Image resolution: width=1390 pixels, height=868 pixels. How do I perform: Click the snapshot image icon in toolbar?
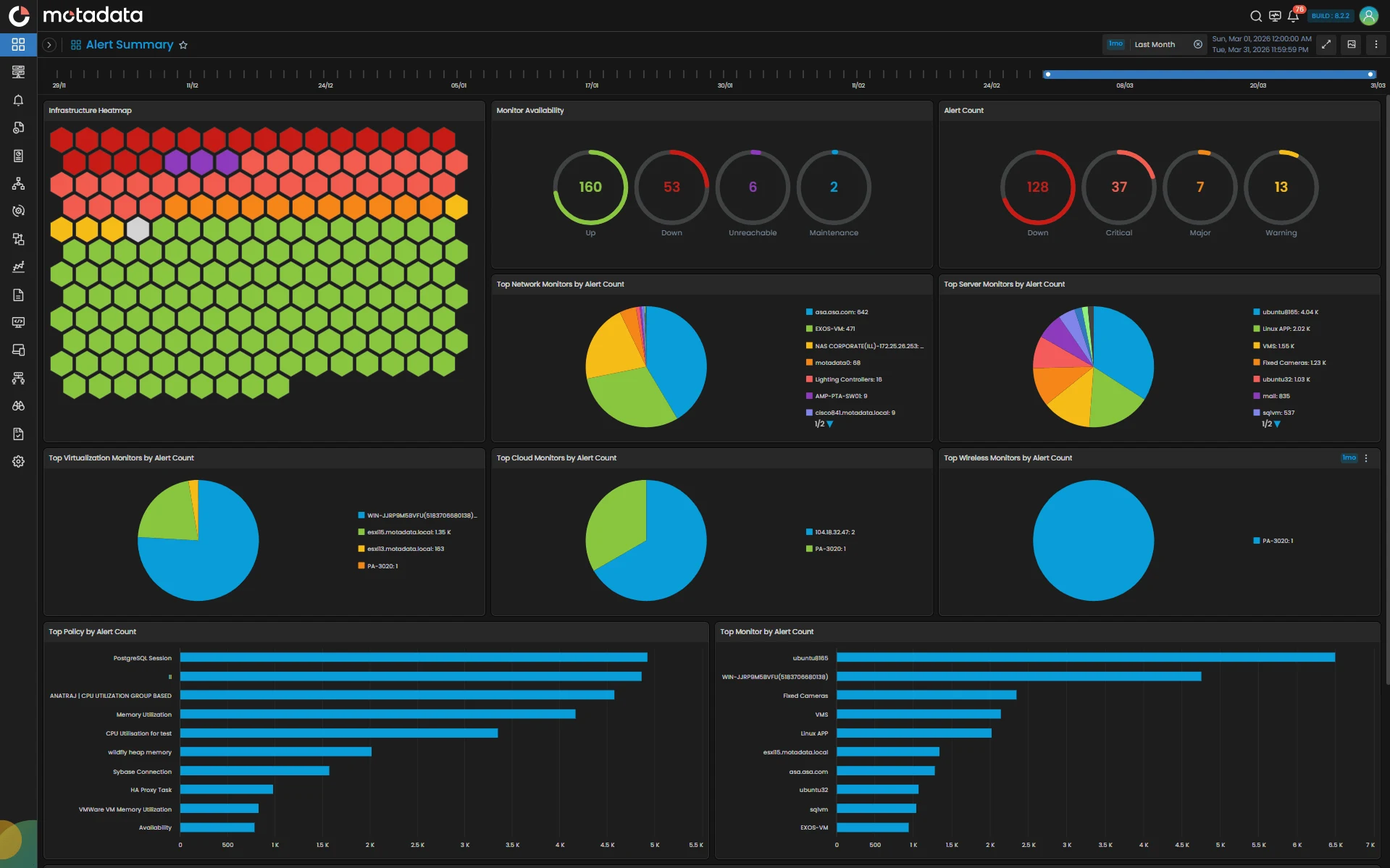[1351, 44]
